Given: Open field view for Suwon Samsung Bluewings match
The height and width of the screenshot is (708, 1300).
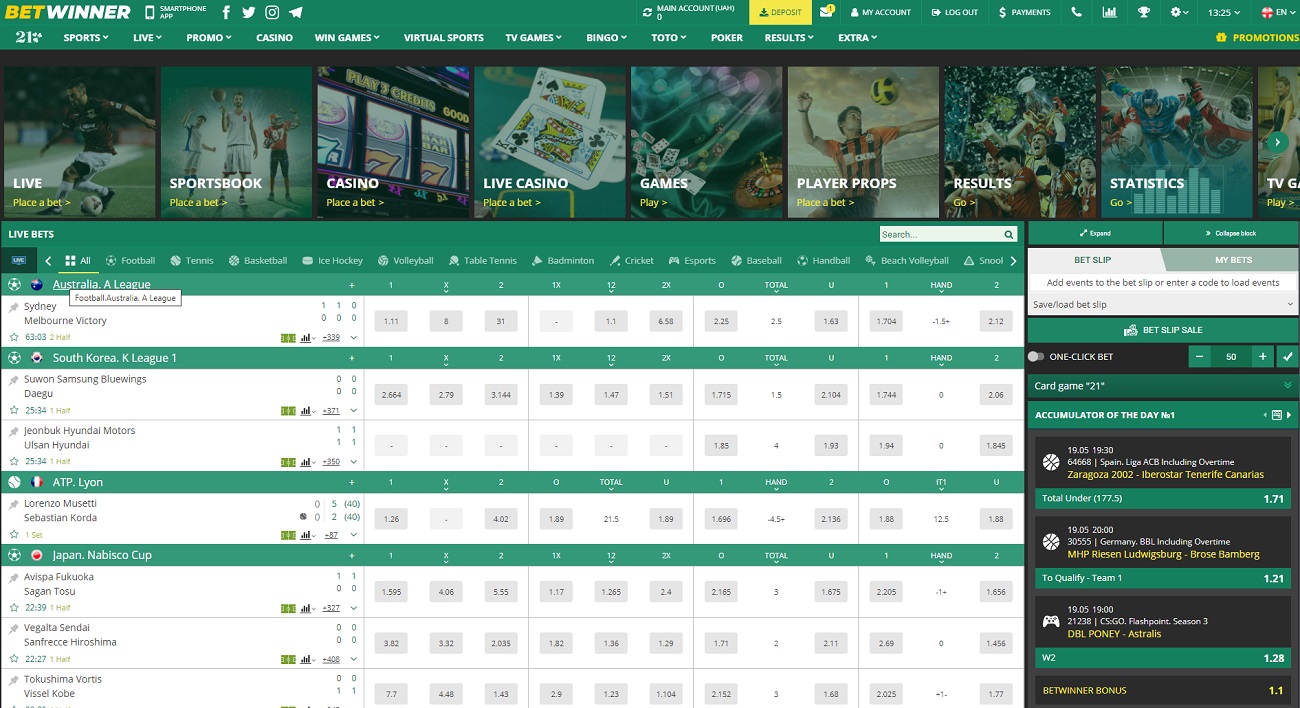Looking at the screenshot, I should point(288,410).
